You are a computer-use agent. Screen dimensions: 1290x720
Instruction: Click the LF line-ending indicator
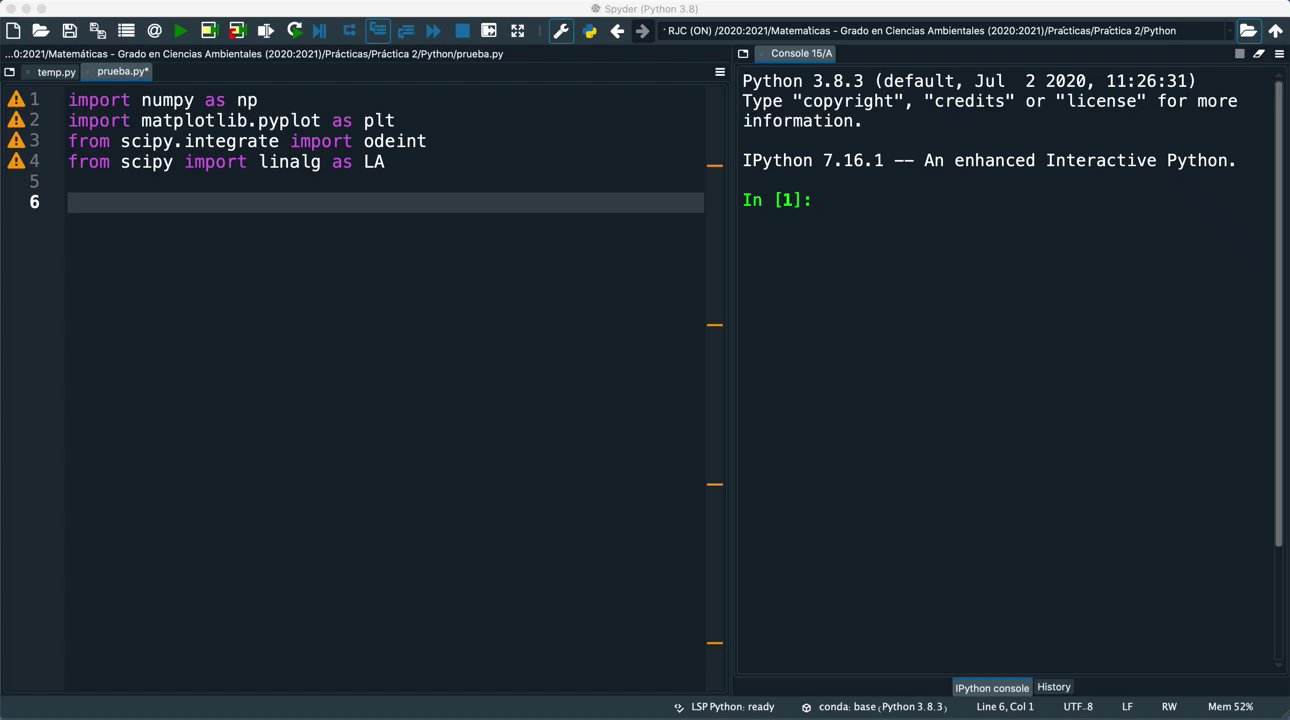coord(1127,707)
